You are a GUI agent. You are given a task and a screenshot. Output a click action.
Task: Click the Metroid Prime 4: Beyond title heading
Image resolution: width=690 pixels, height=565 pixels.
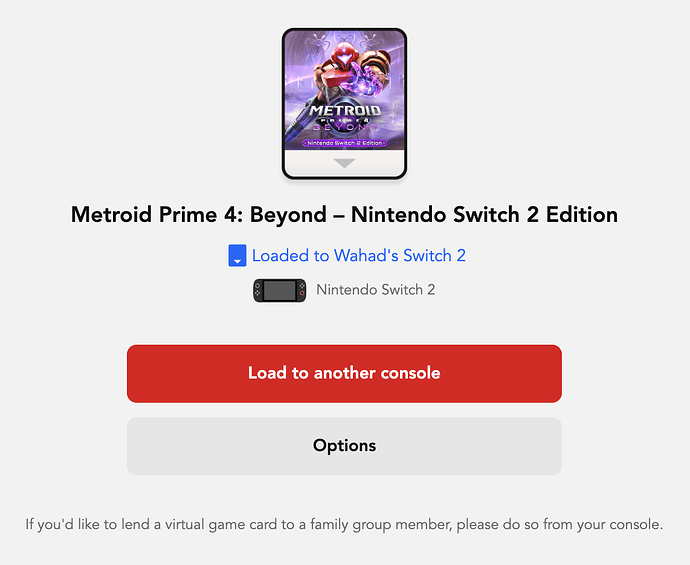344,214
